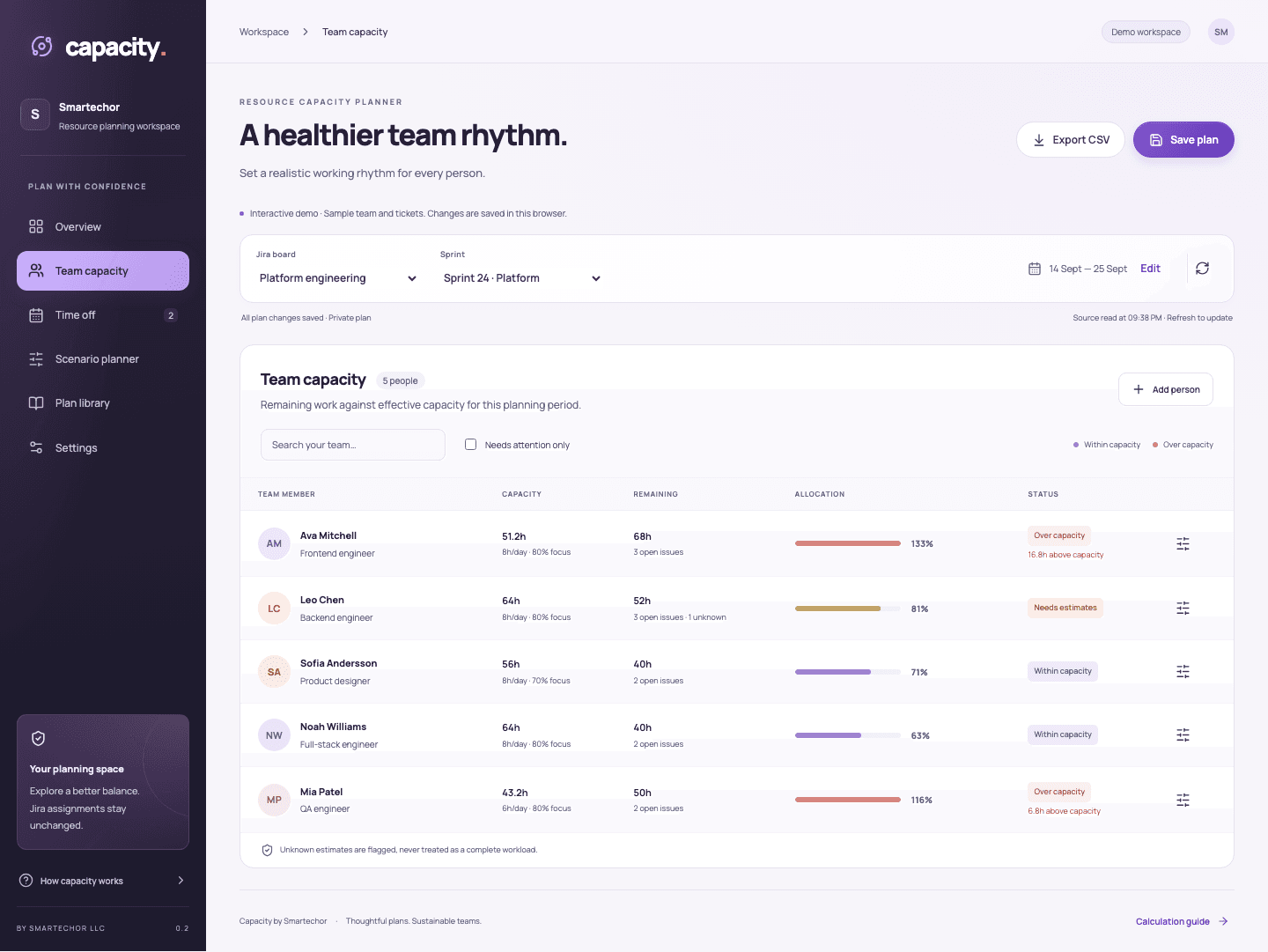Screen dimensions: 1268x952
Task: Click the Save plan button
Action: (1183, 140)
